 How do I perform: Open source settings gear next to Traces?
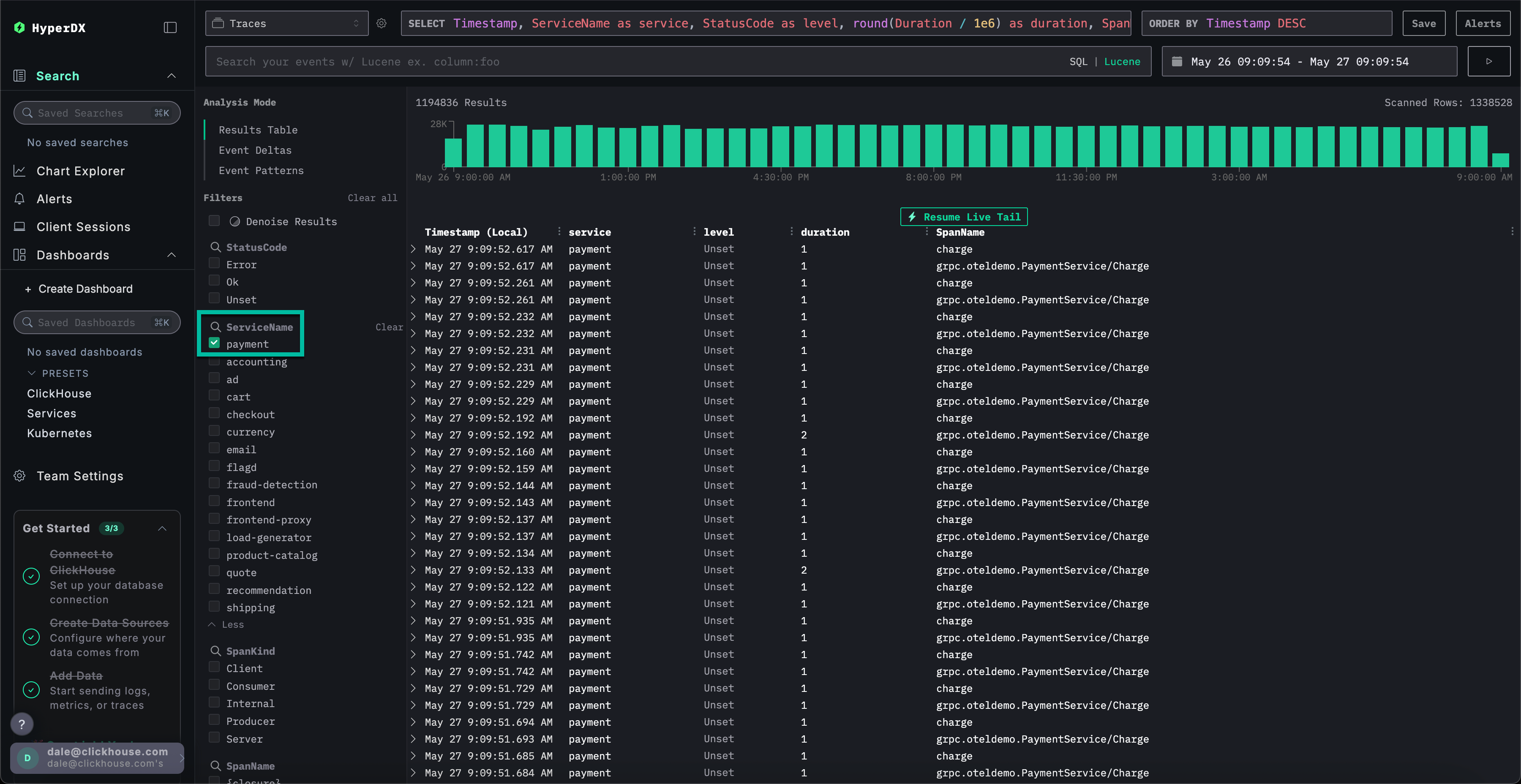click(382, 24)
